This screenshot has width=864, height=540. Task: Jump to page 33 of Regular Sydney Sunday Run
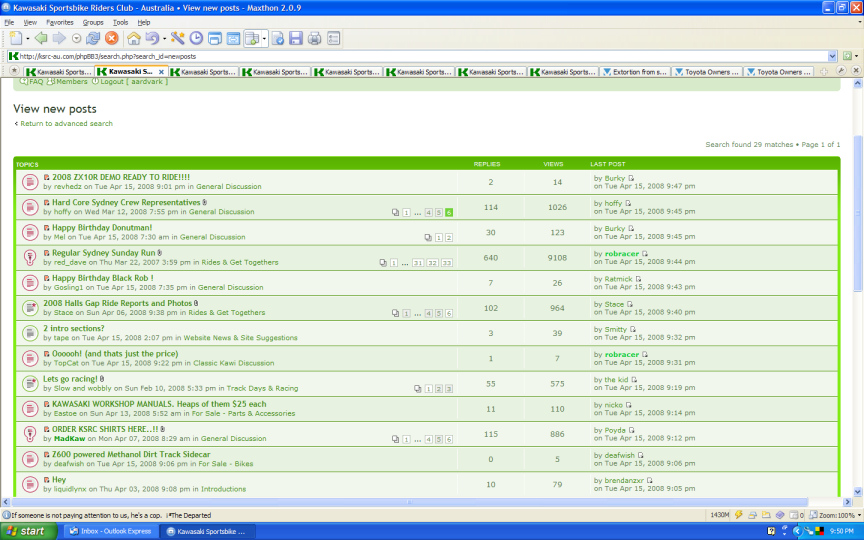[447, 262]
